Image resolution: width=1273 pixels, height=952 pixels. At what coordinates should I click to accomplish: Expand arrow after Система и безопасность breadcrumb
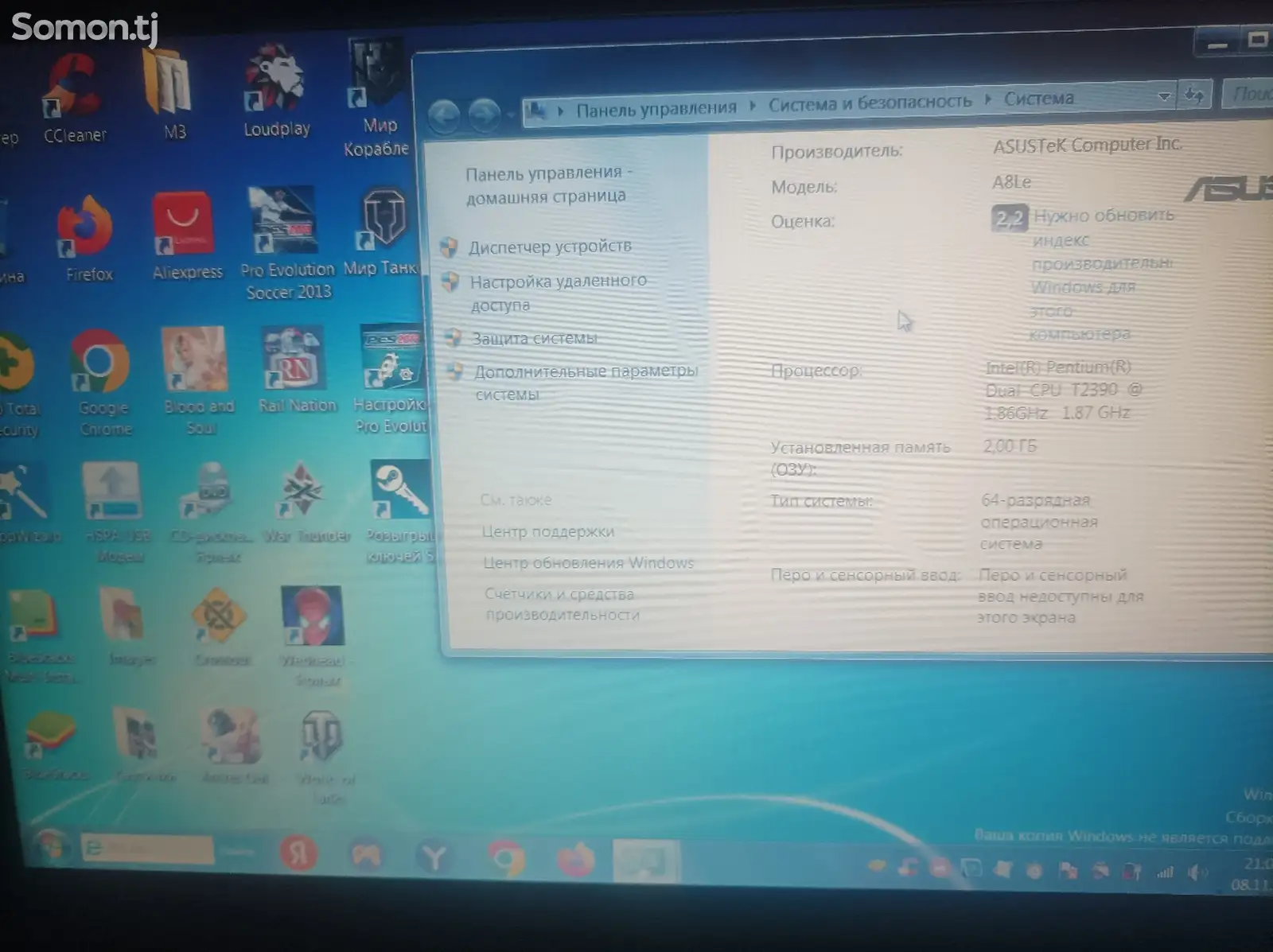pyautogui.click(x=987, y=99)
